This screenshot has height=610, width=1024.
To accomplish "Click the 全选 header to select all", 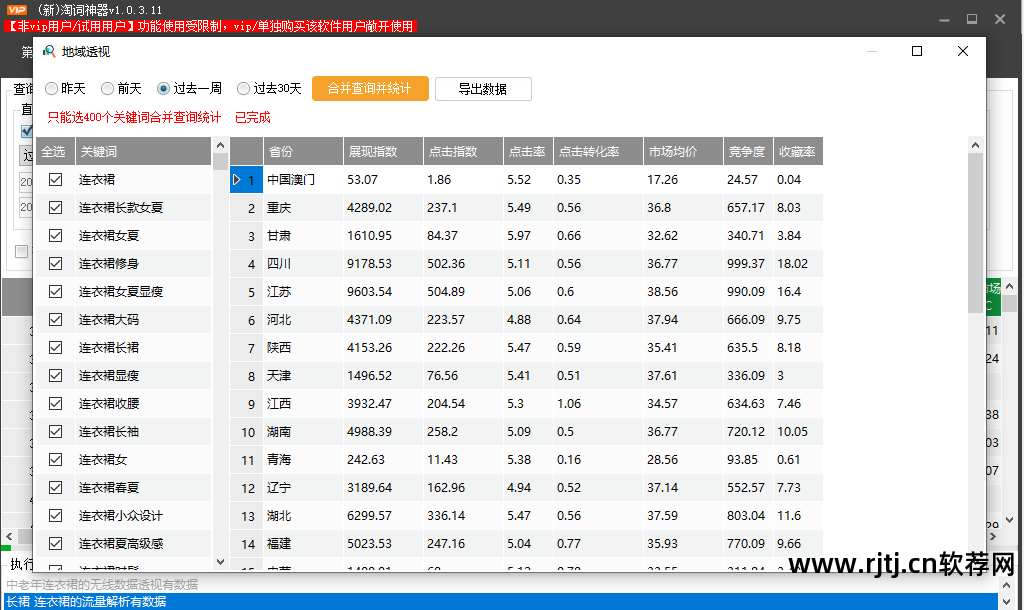I will [52, 152].
